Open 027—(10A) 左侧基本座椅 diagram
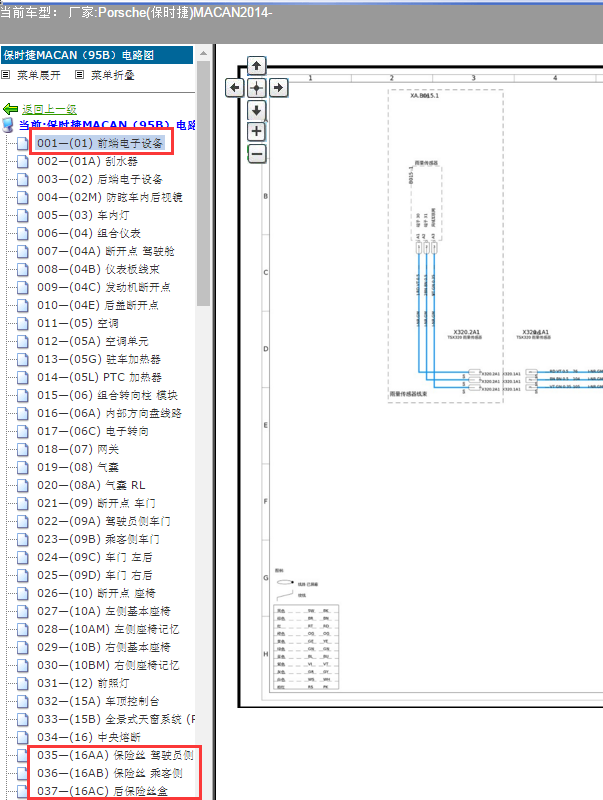This screenshot has height=800, width=603. click(104, 611)
